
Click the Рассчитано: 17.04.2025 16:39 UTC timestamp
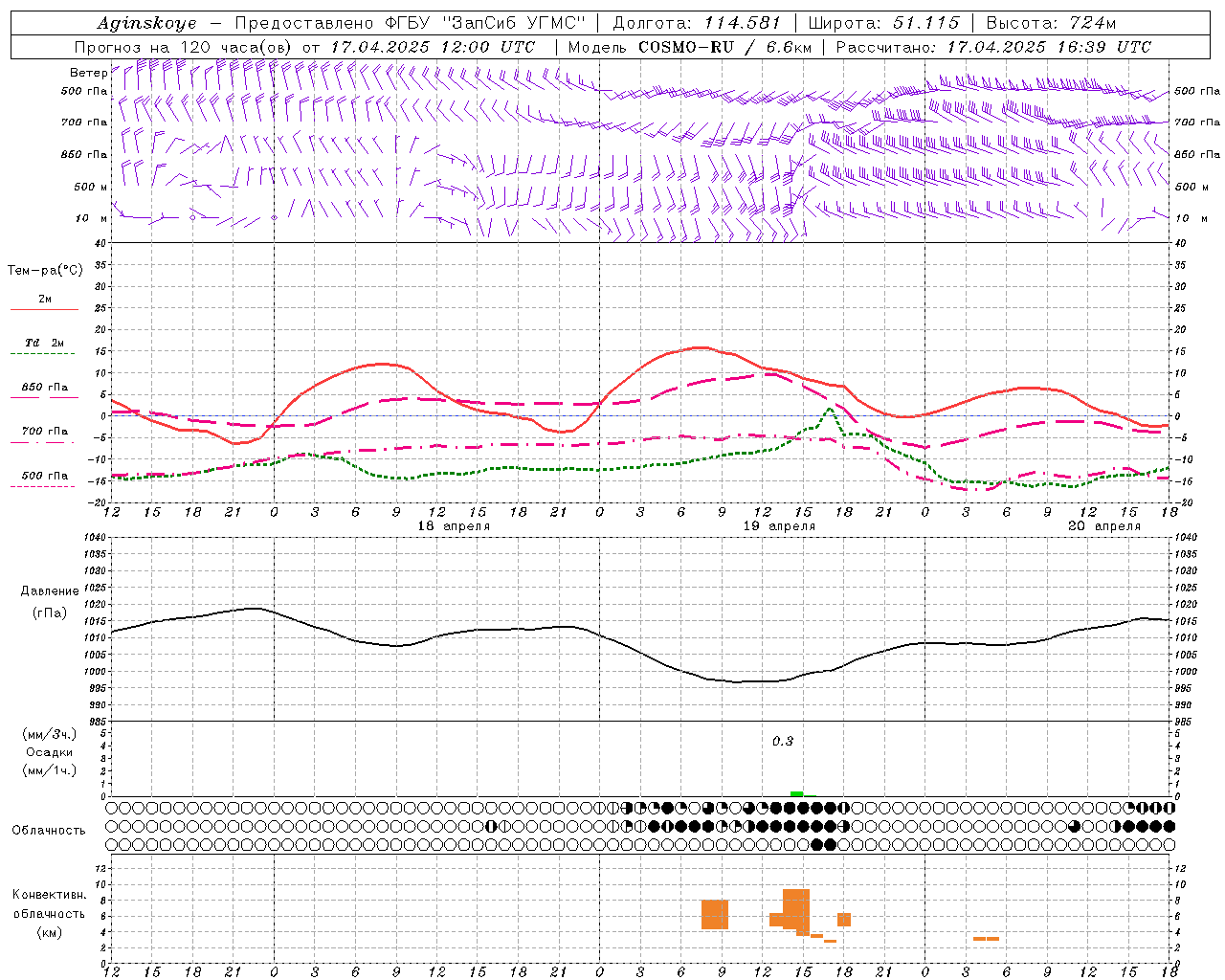tap(993, 46)
